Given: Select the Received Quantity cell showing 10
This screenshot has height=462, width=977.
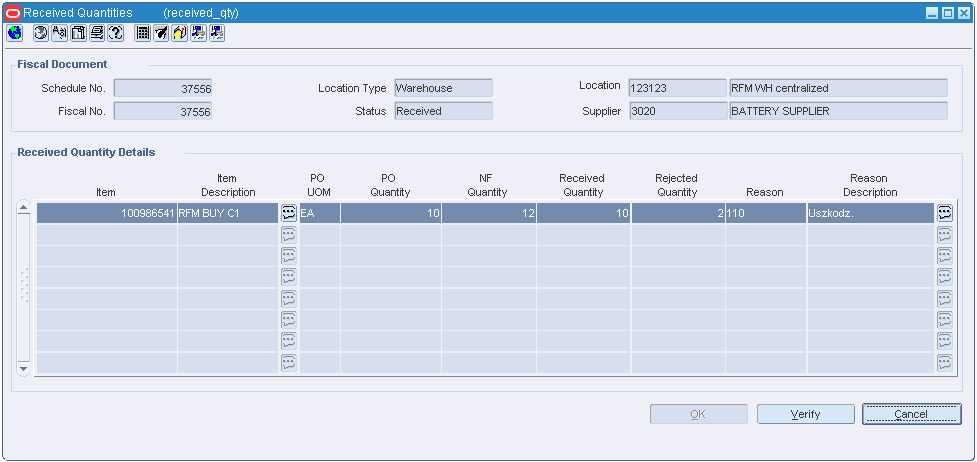Looking at the screenshot, I should tap(583, 213).
